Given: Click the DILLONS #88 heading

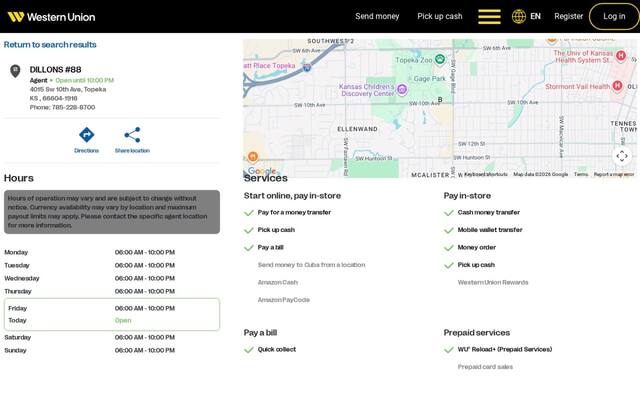Looking at the screenshot, I should tap(56, 69).
